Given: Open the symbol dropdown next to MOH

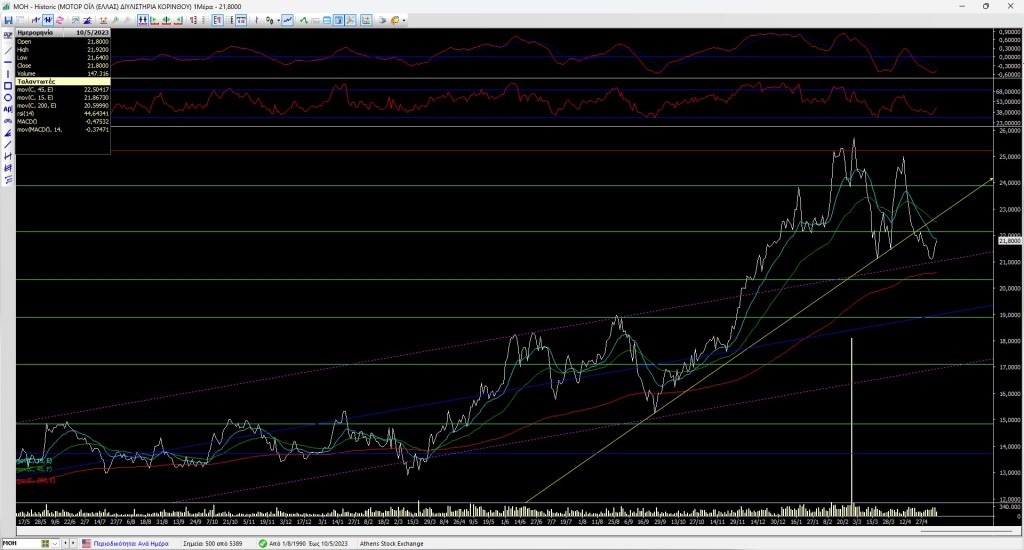Looking at the screenshot, I should tap(55, 544).
